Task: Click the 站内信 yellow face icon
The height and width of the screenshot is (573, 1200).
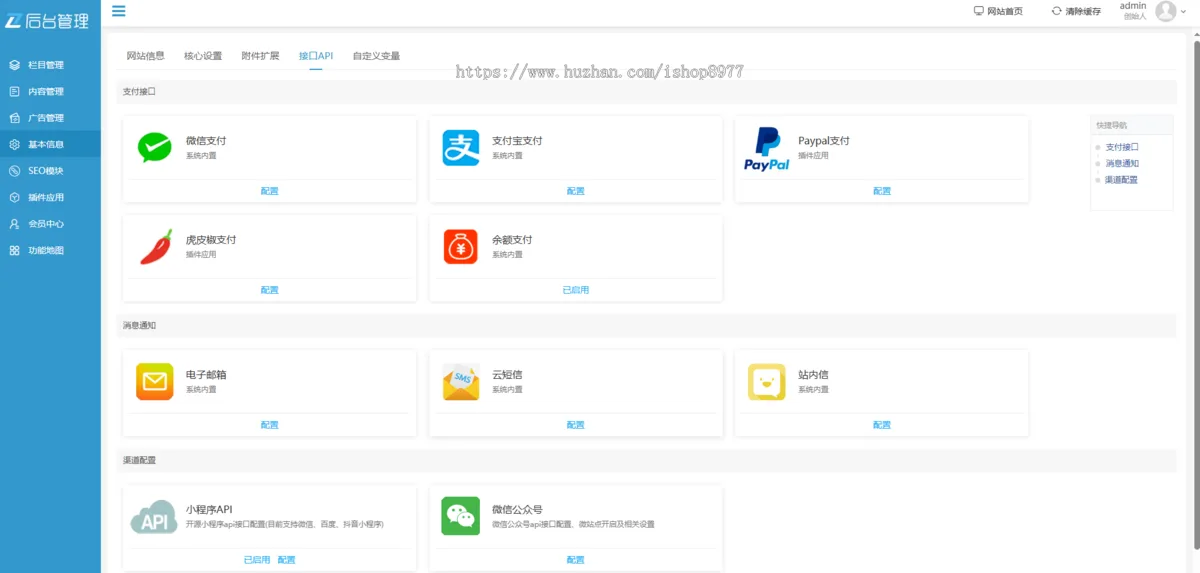Action: point(767,382)
